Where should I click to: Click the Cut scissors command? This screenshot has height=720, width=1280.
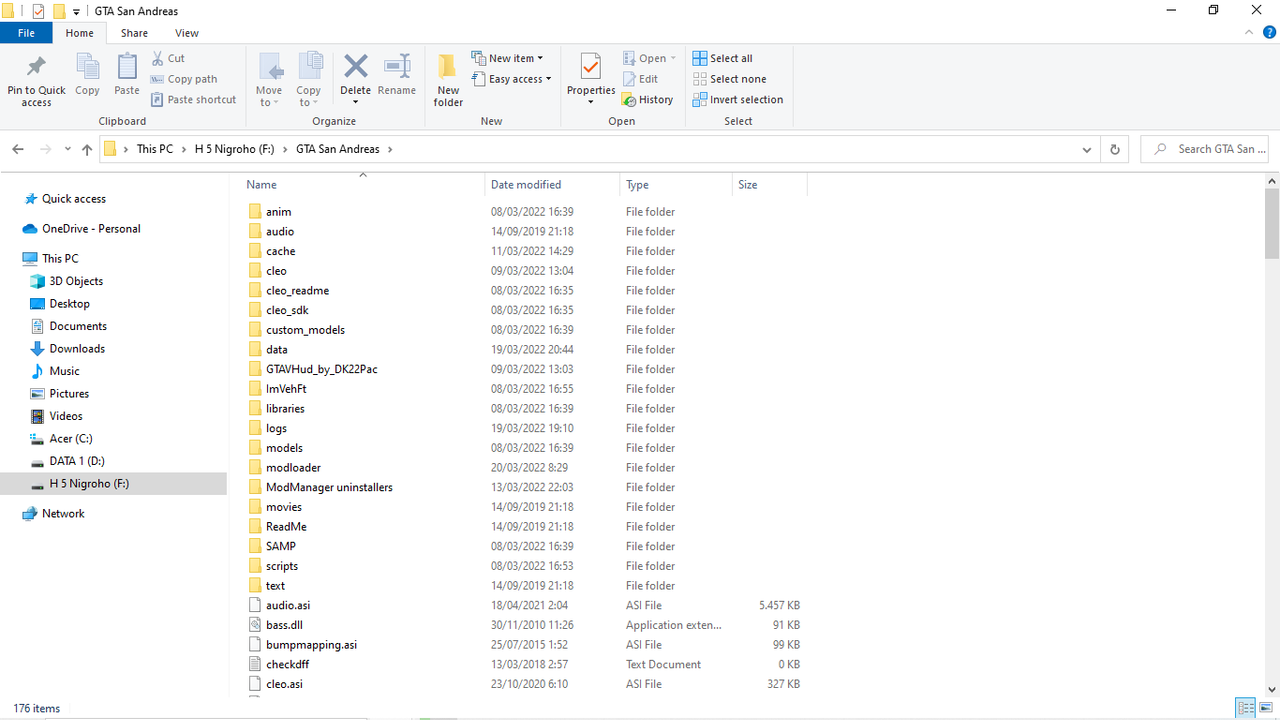(168, 58)
